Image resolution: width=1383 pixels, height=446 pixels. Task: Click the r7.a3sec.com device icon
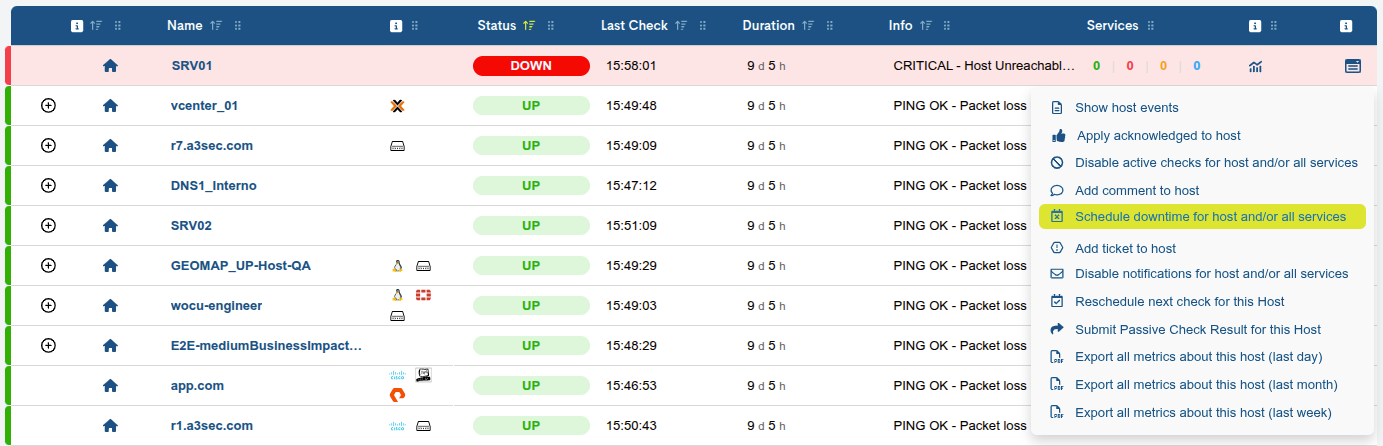(x=397, y=146)
